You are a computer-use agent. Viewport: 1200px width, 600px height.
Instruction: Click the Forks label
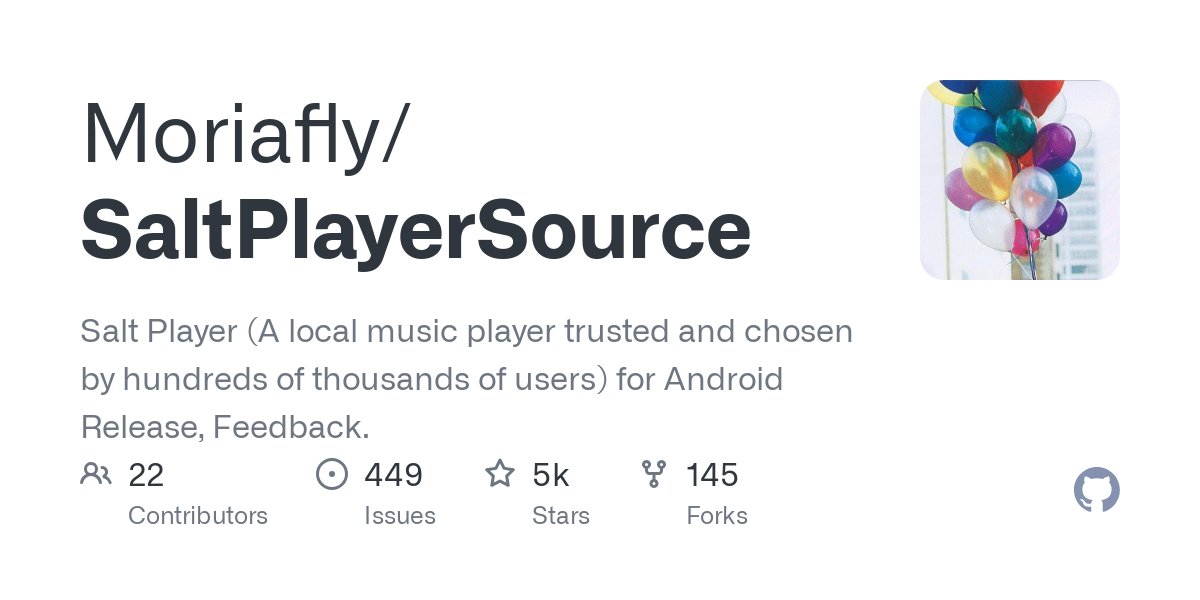pos(717,516)
